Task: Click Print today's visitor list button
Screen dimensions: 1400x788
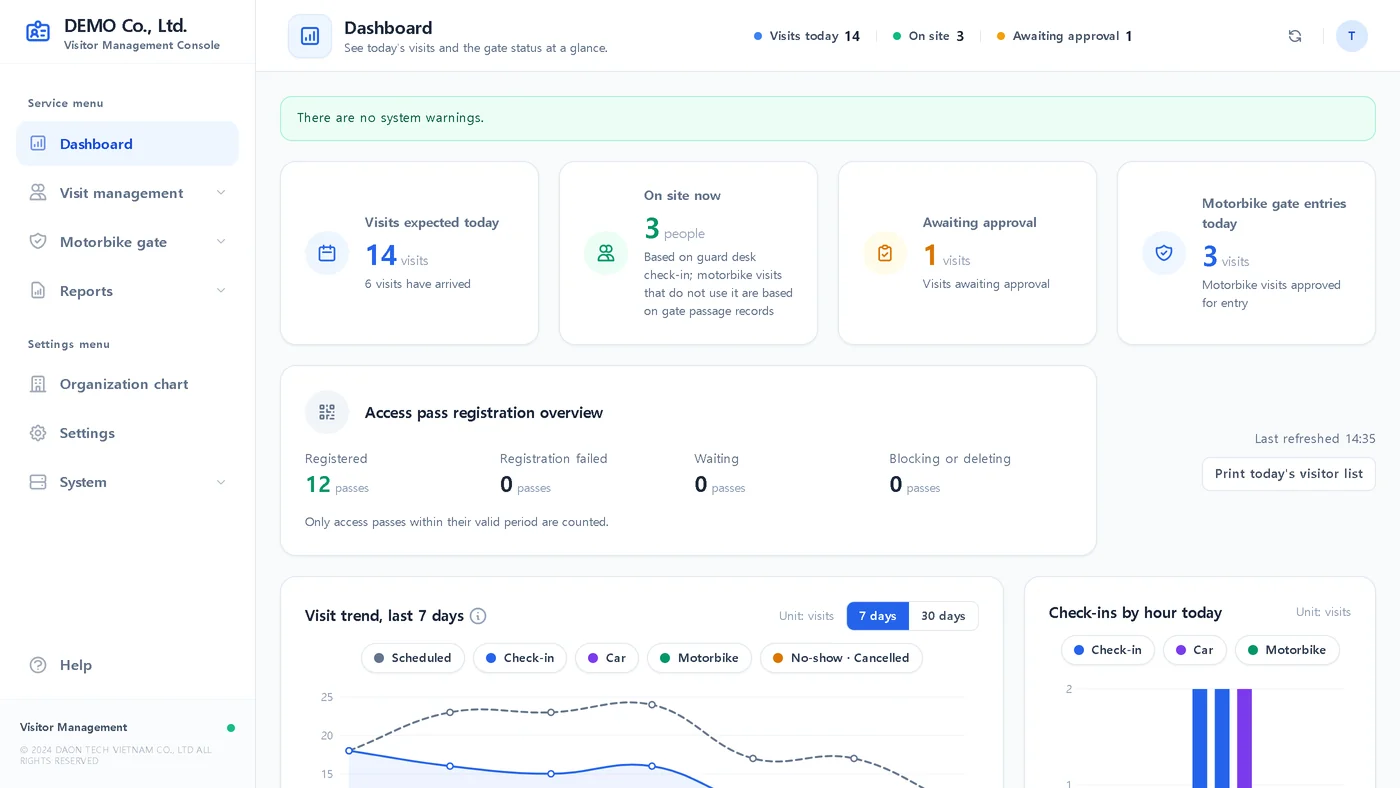Action: click(1289, 474)
